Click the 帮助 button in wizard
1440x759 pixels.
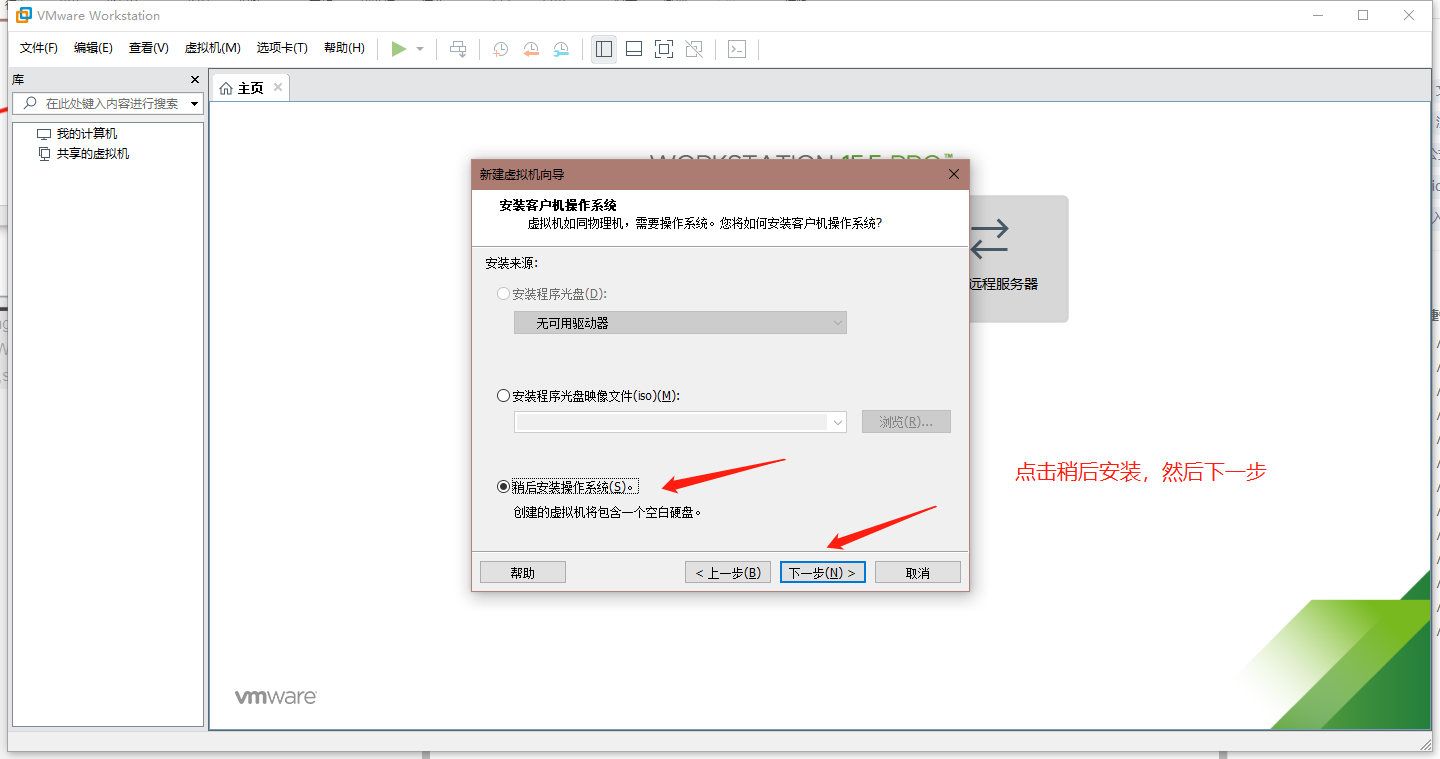[x=523, y=572]
